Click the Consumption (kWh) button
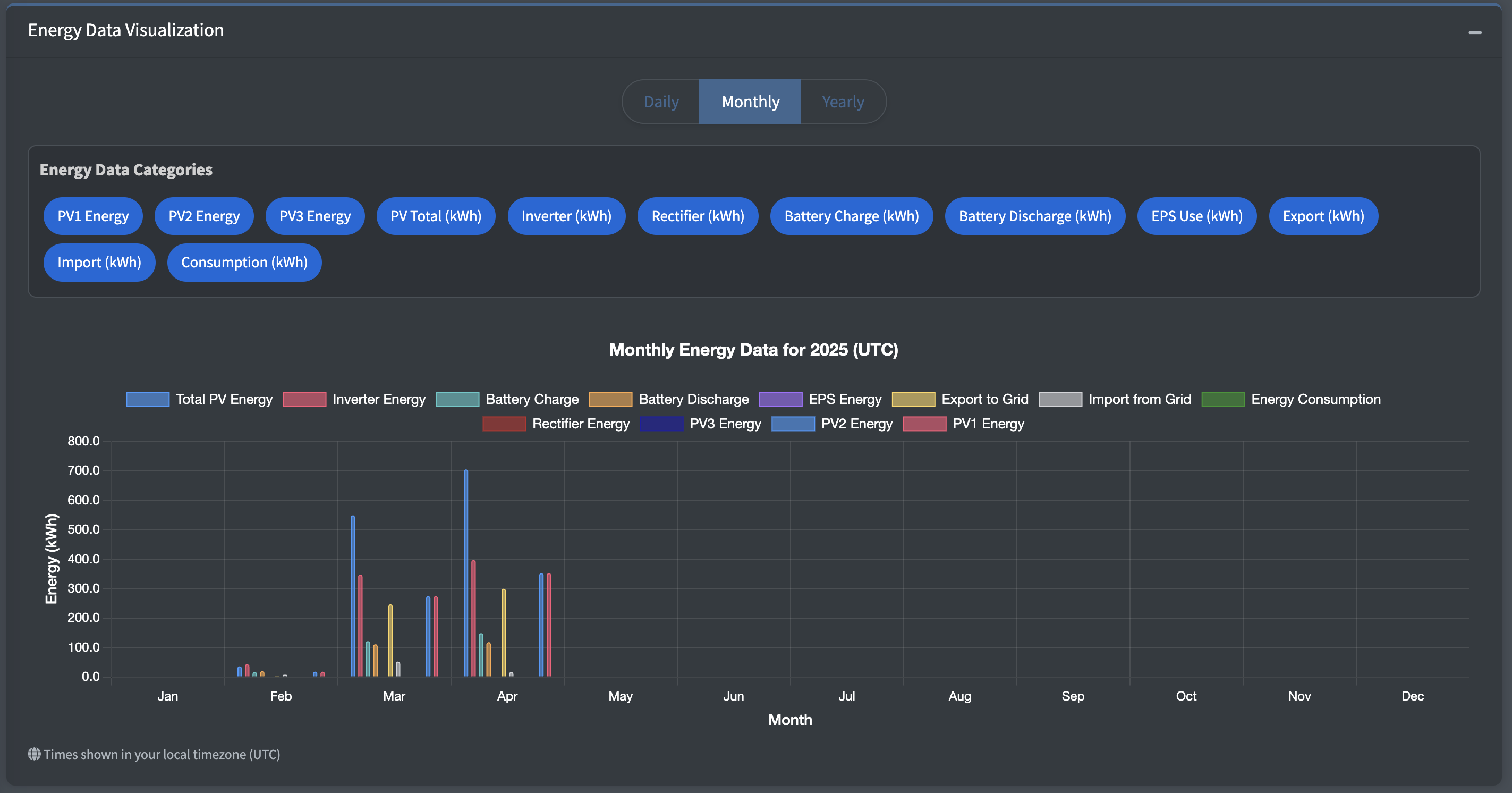This screenshot has height=793, width=1512. (244, 263)
